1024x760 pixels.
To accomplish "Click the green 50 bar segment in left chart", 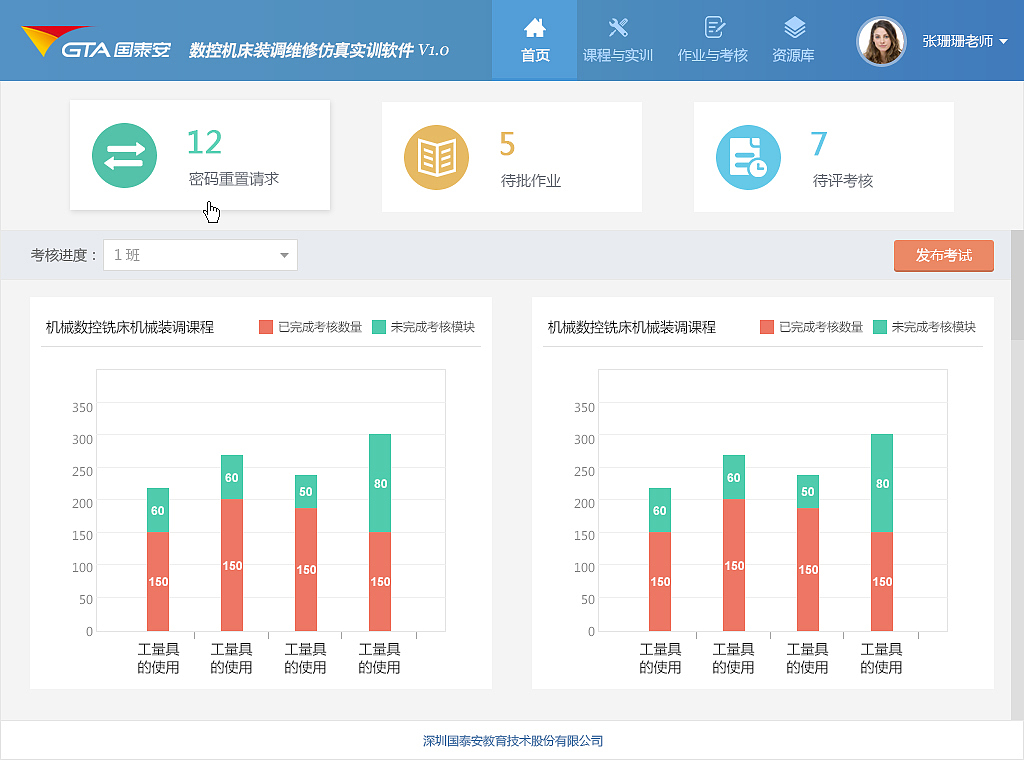I will tap(306, 492).
